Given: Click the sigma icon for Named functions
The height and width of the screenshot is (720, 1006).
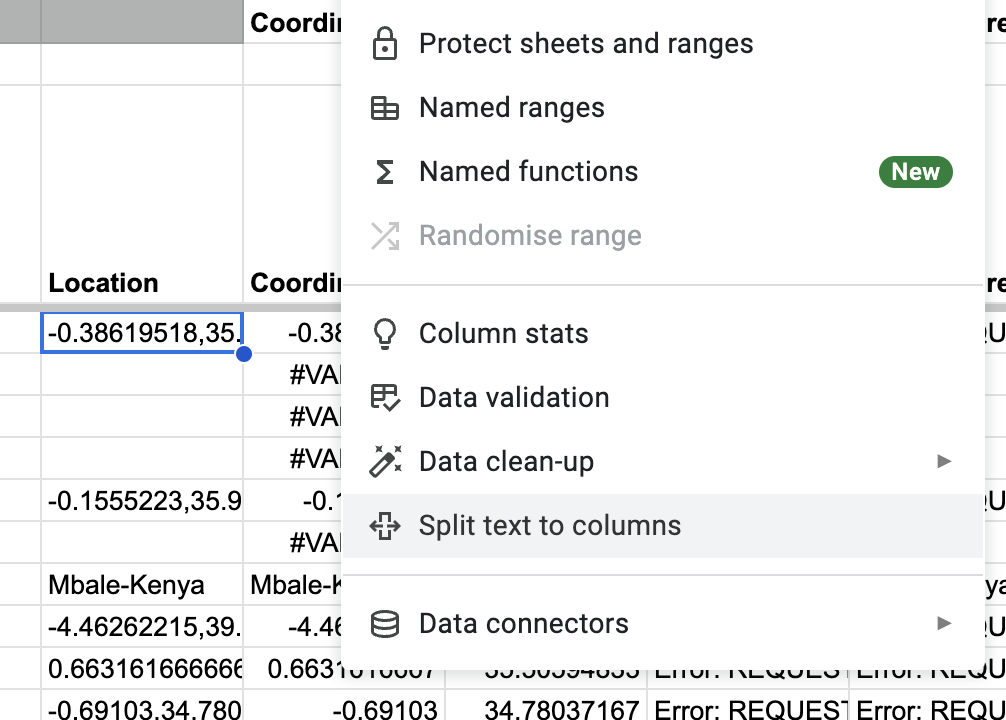Looking at the screenshot, I should coord(384,172).
